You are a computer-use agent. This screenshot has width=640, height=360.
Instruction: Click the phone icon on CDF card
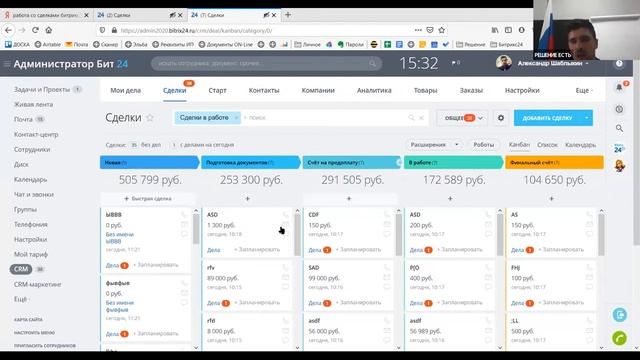(x=387, y=214)
